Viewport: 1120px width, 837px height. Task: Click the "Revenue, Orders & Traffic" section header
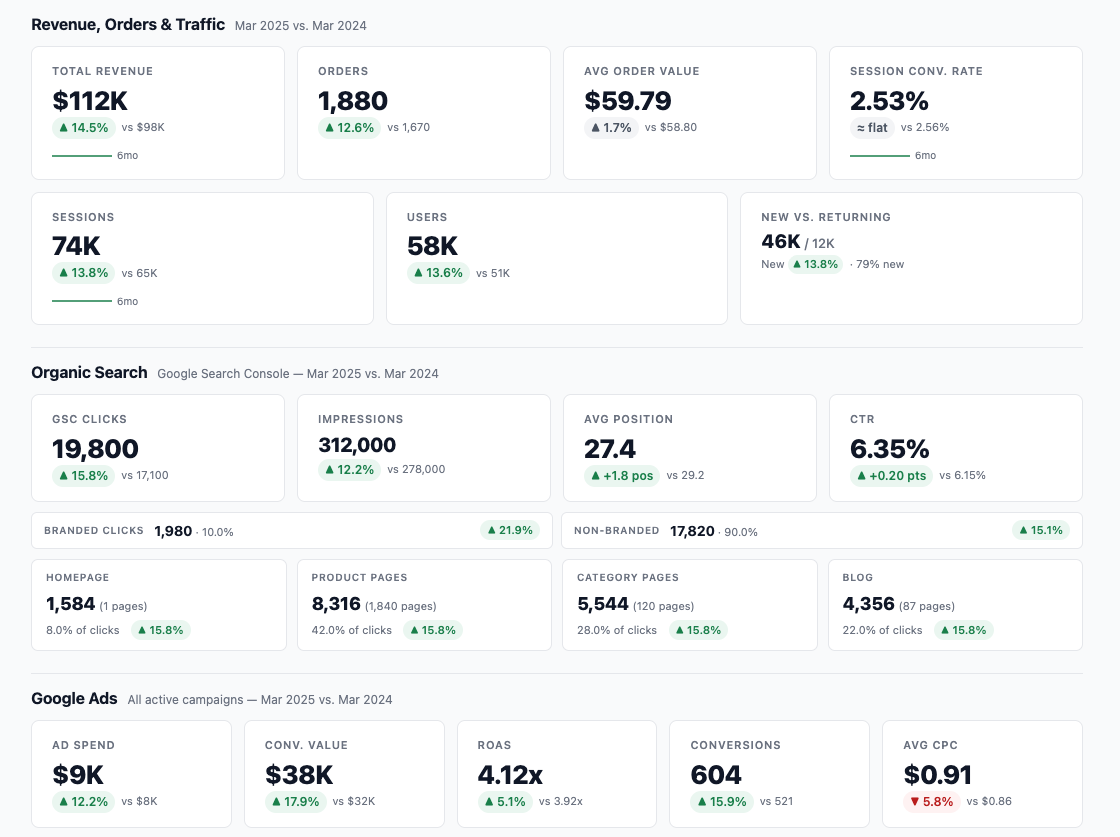(127, 25)
